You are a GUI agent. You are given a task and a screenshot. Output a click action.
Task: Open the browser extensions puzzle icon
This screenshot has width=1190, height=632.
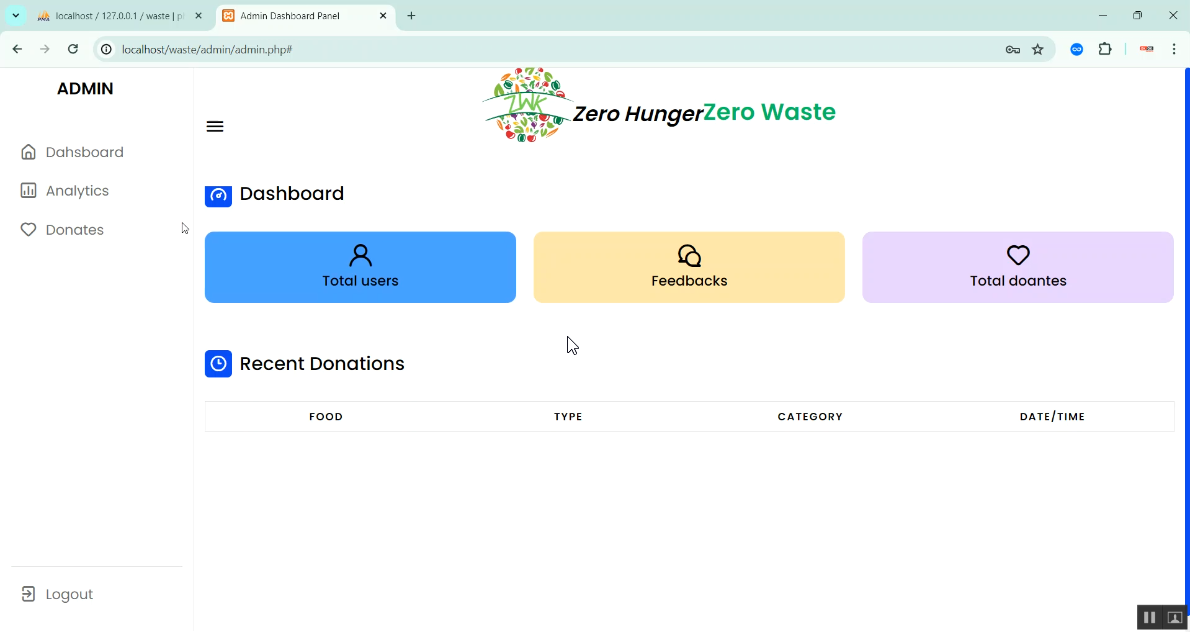1105,49
